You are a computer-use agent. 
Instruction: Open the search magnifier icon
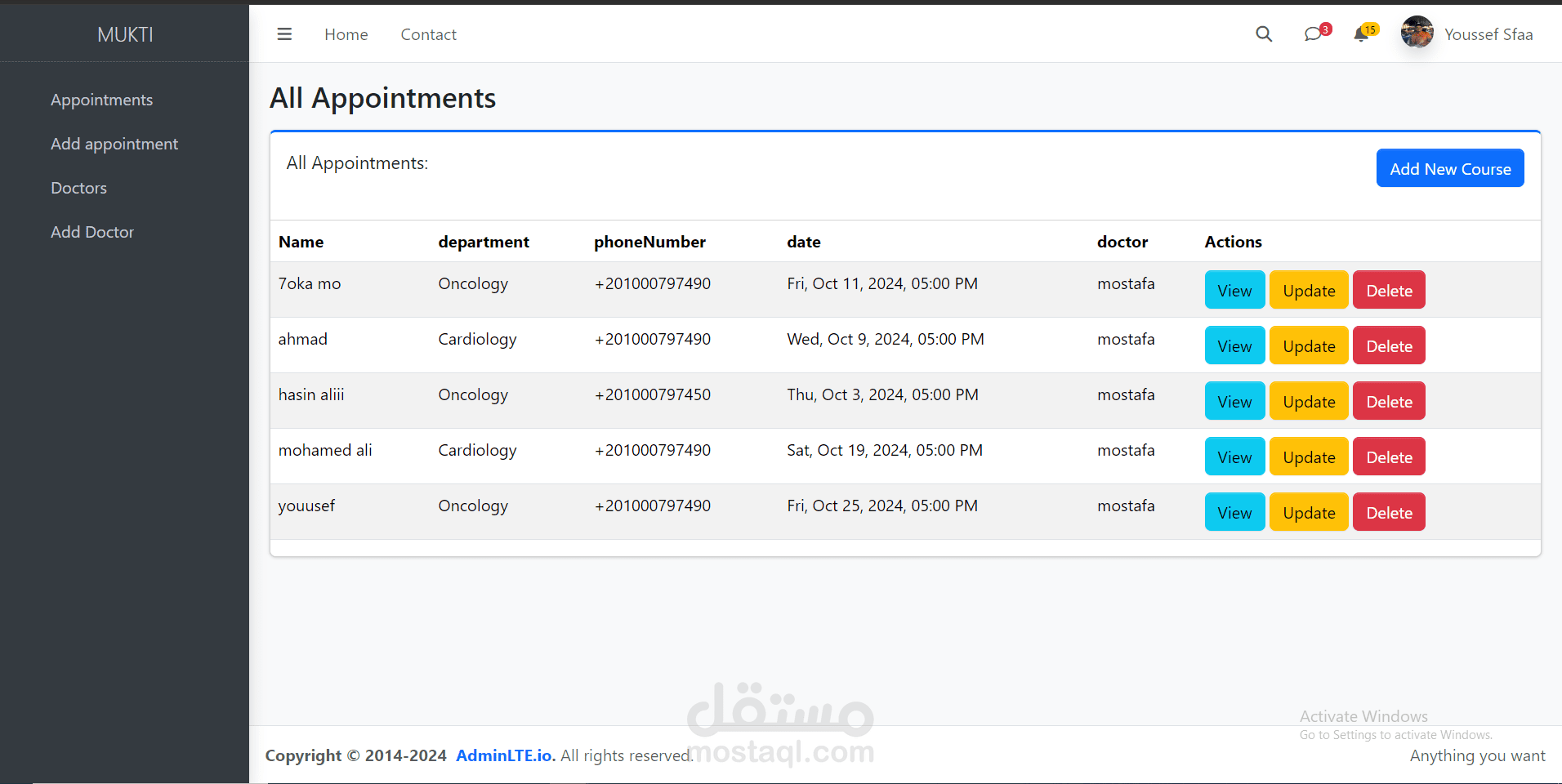[1264, 34]
